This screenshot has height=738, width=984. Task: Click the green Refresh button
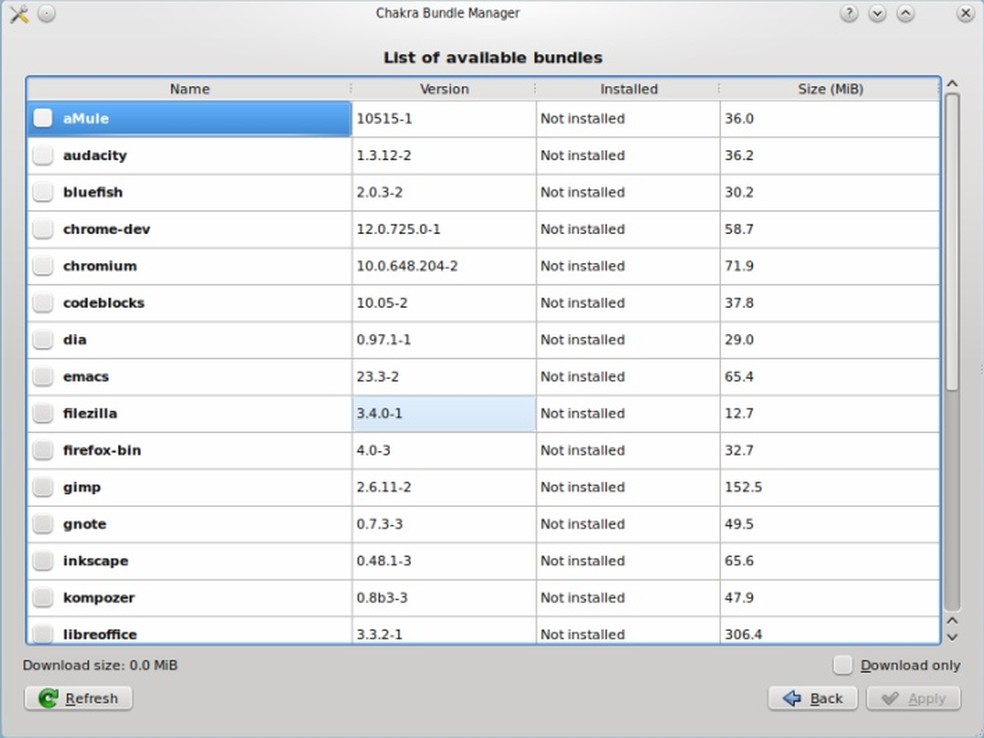click(x=78, y=698)
